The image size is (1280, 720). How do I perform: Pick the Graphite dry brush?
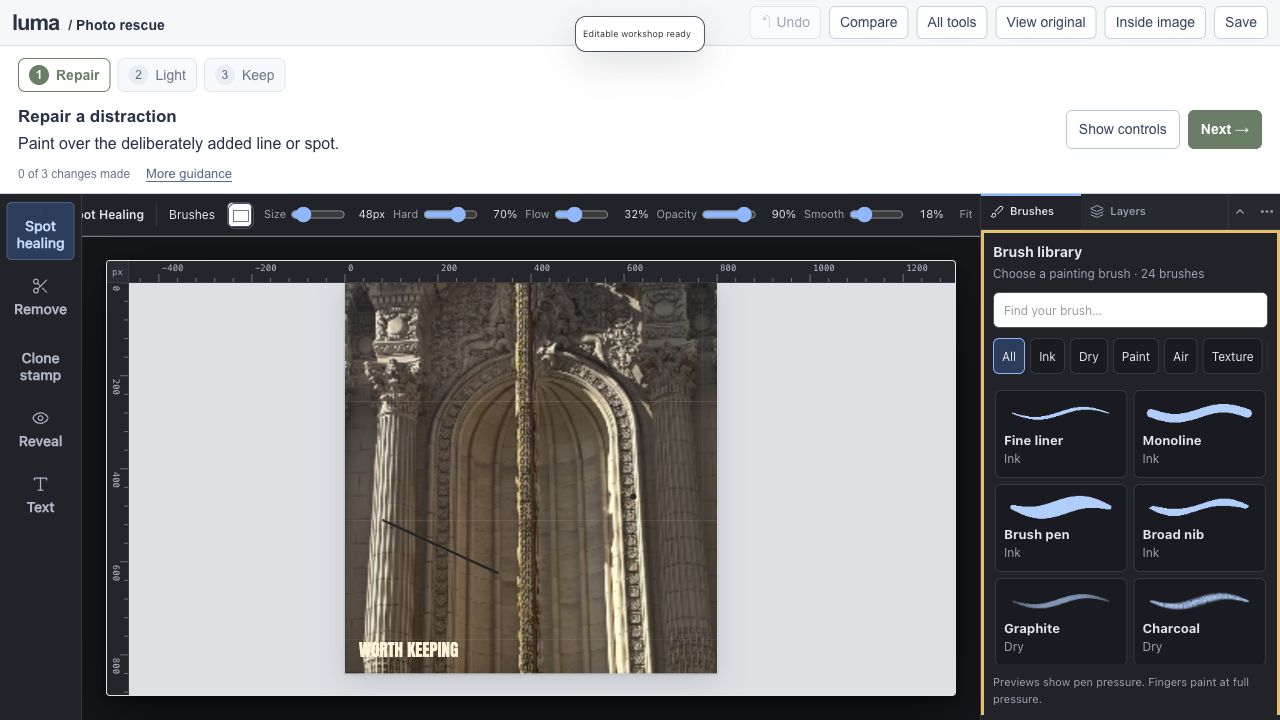pos(1061,621)
